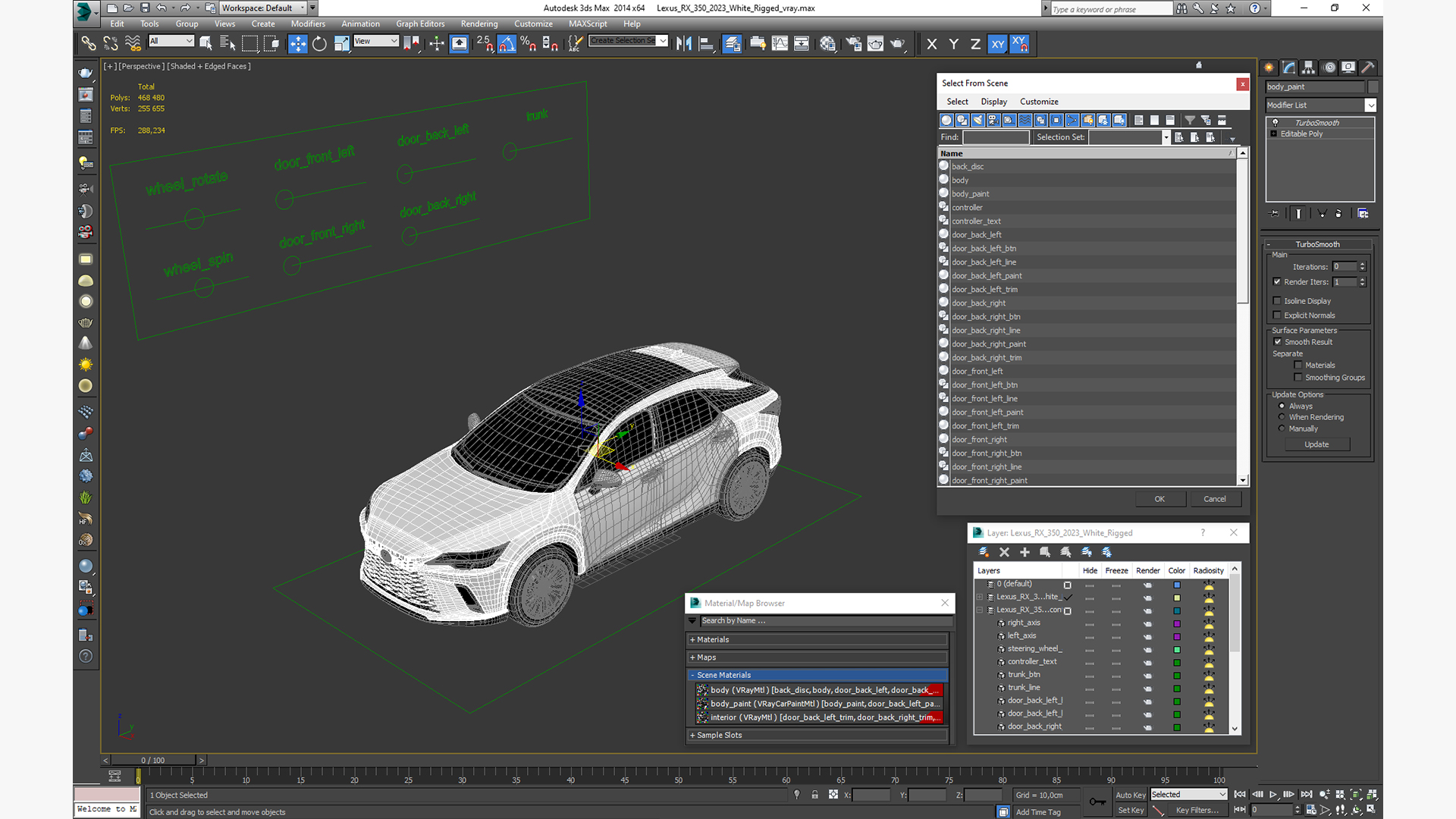1456x819 pixels.
Task: Open the Modifier List dropdown
Action: (1320, 105)
